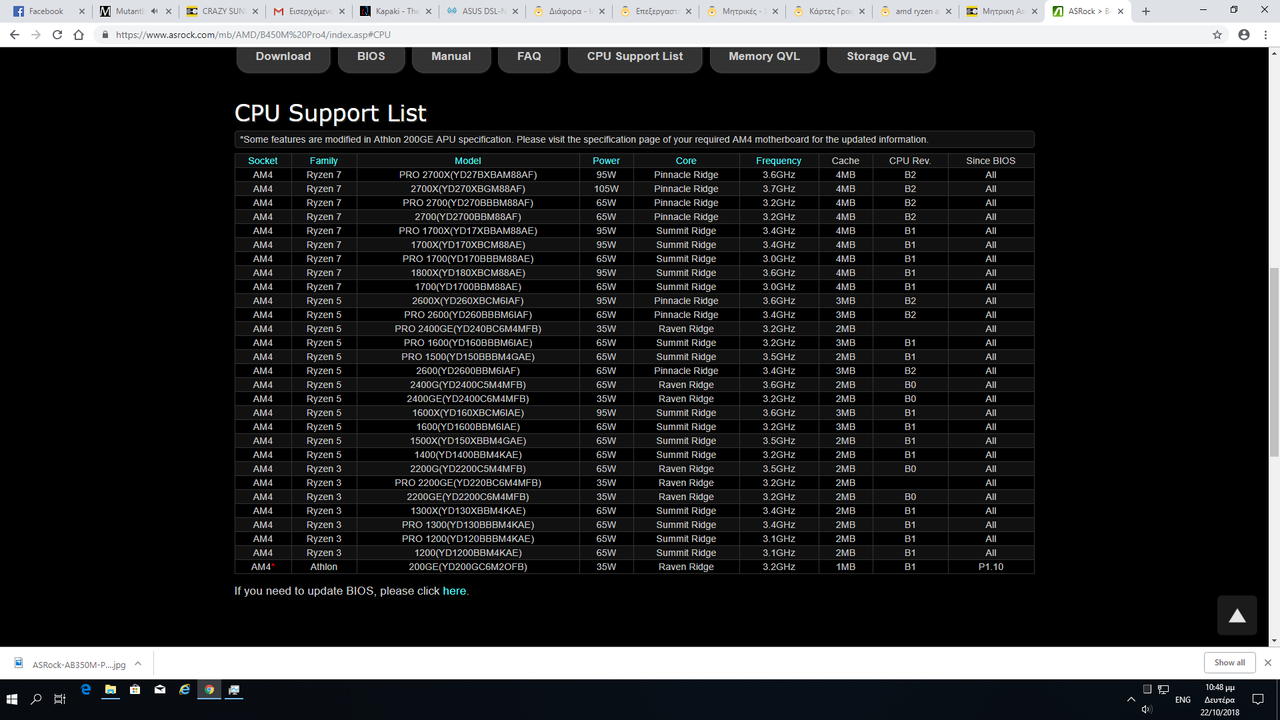
Task: Open the Memory QVL section
Action: coord(764,57)
